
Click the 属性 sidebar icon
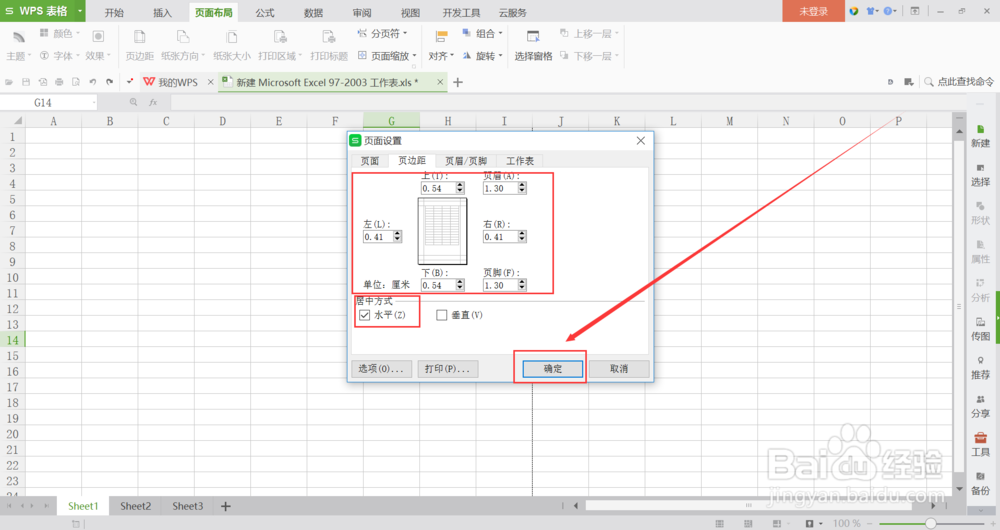[x=980, y=252]
